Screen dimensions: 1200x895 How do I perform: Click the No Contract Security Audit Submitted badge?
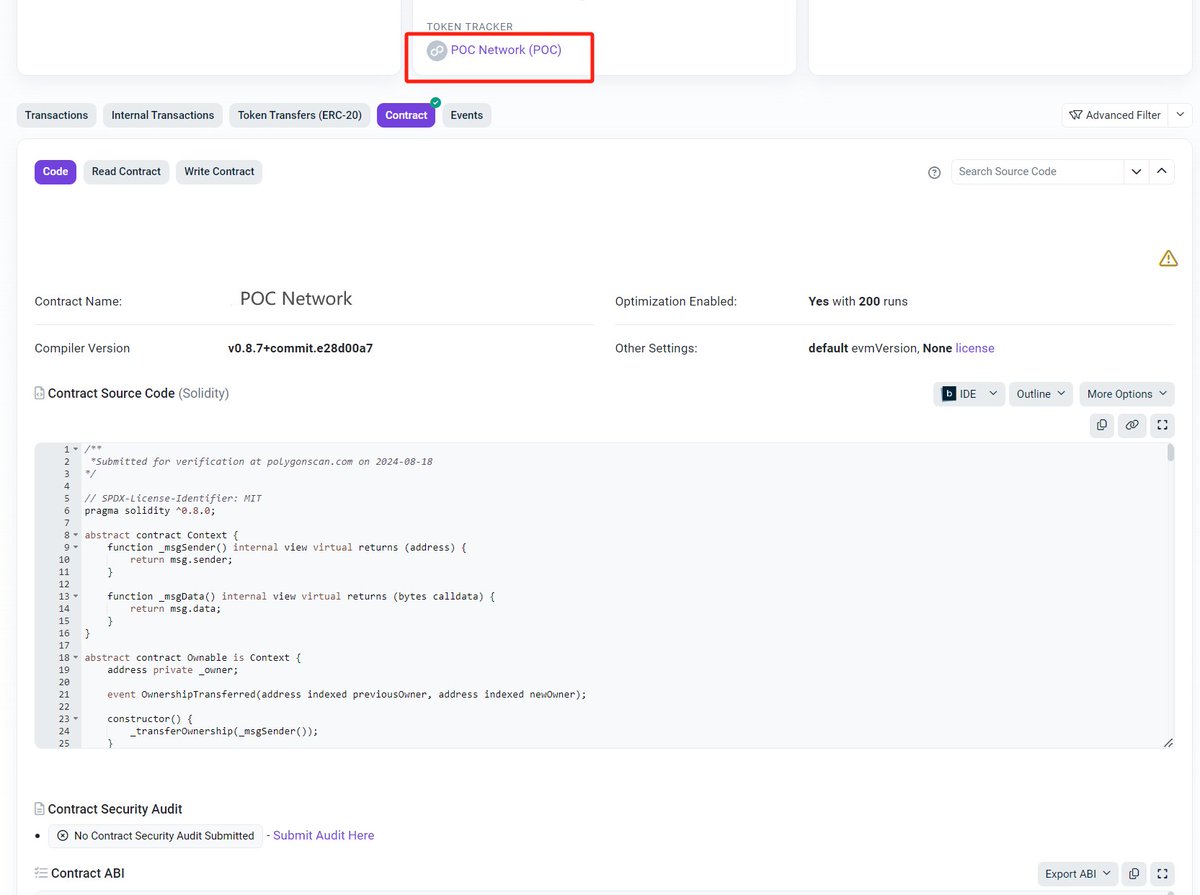point(155,836)
